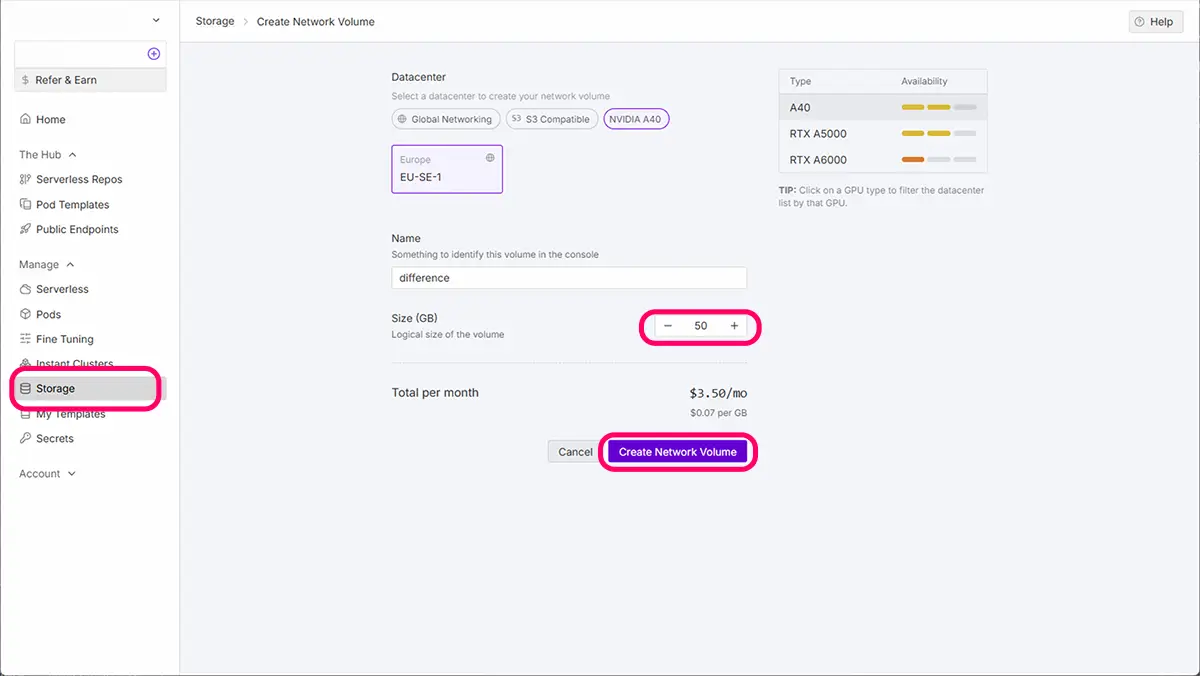
Task: Open the Secrets page
Action: click(54, 439)
